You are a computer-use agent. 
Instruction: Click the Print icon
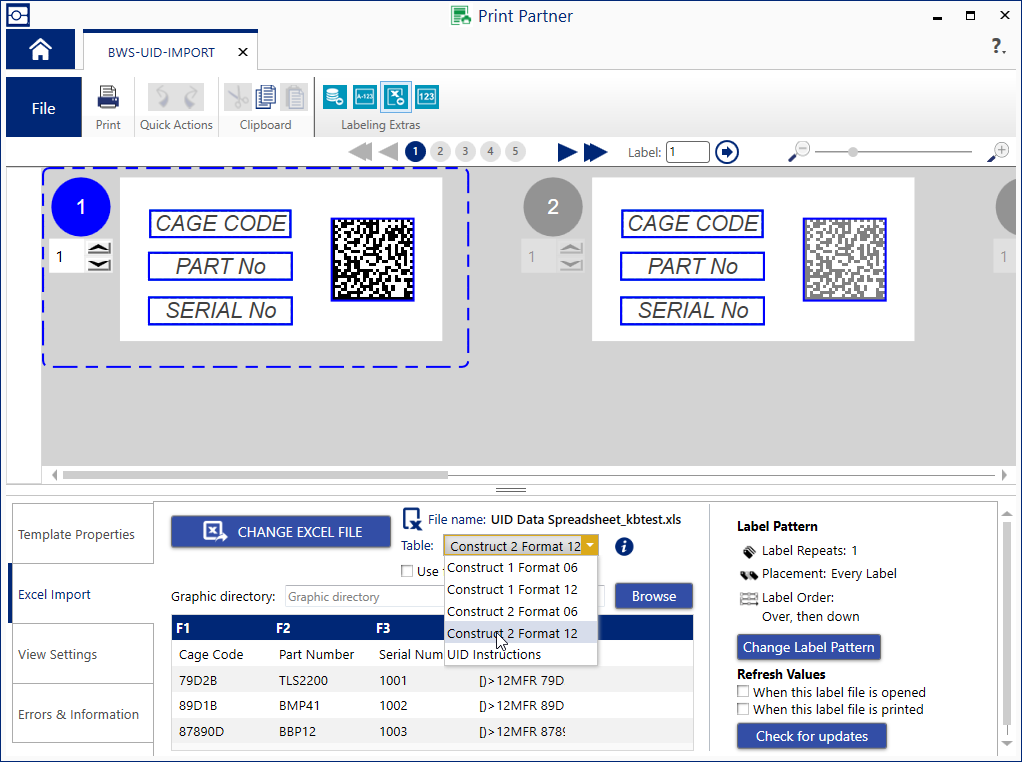108,98
